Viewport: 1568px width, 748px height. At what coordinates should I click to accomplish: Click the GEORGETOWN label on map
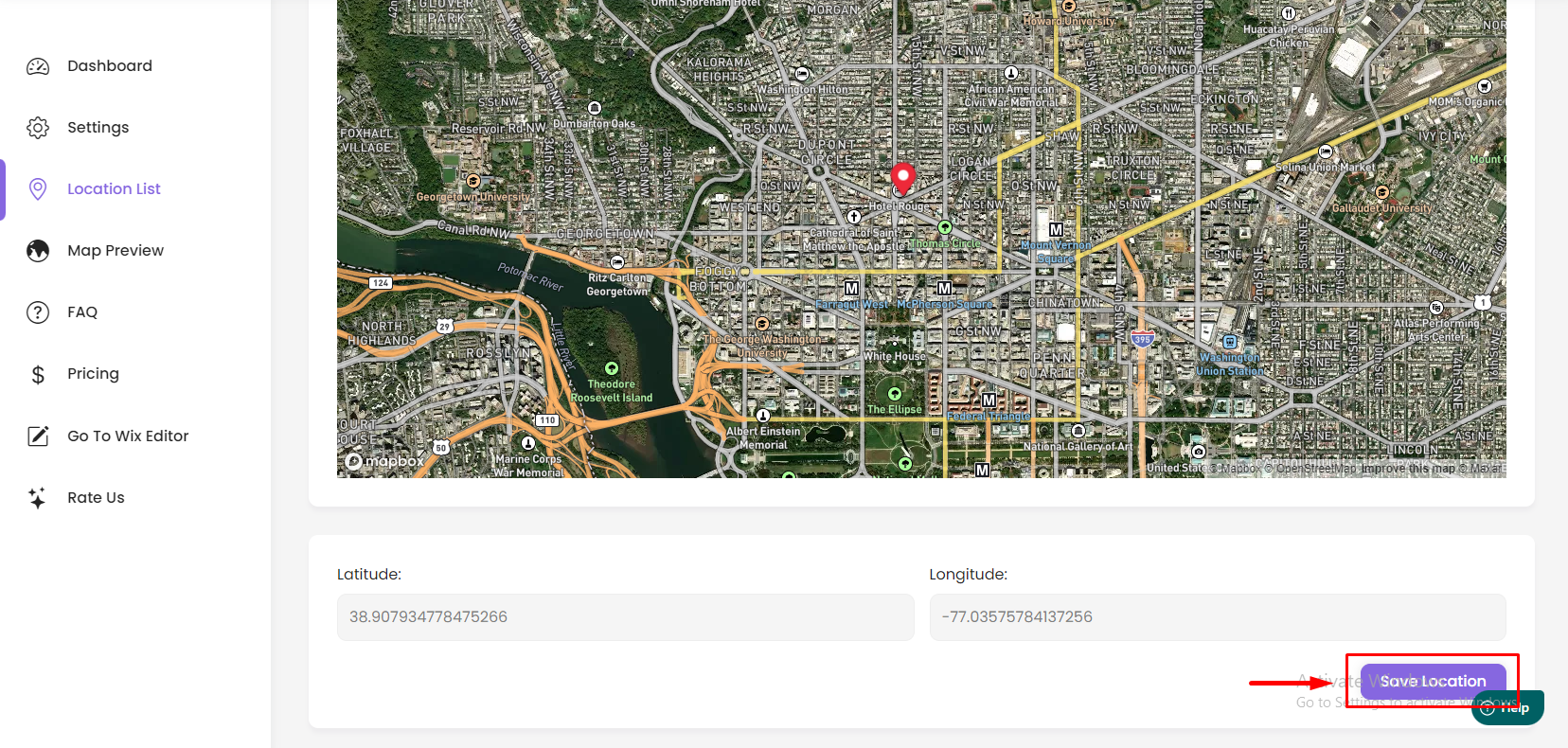coord(604,234)
